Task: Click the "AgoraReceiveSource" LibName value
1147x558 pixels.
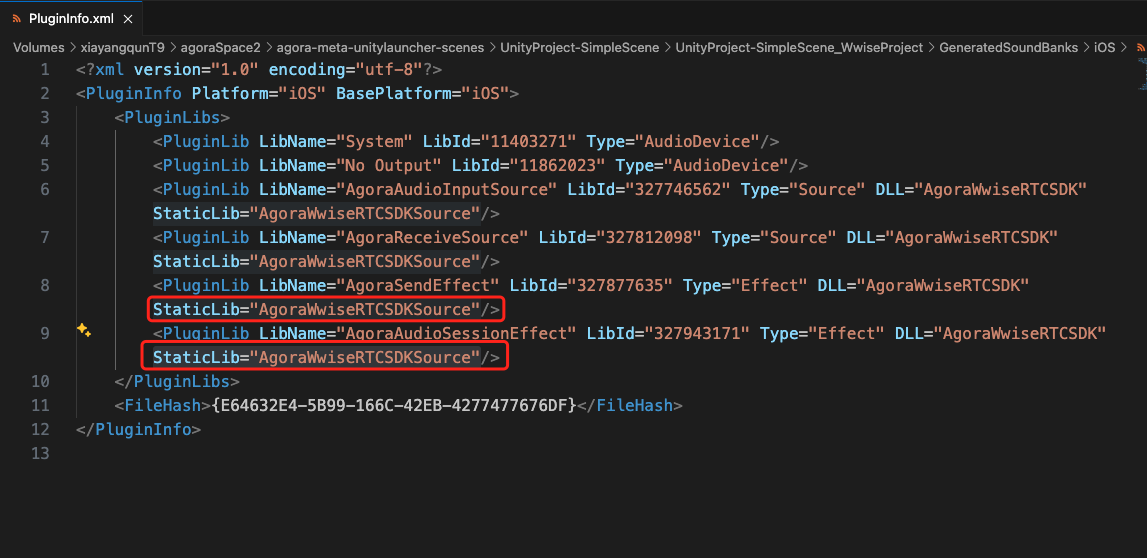Action: [433, 237]
